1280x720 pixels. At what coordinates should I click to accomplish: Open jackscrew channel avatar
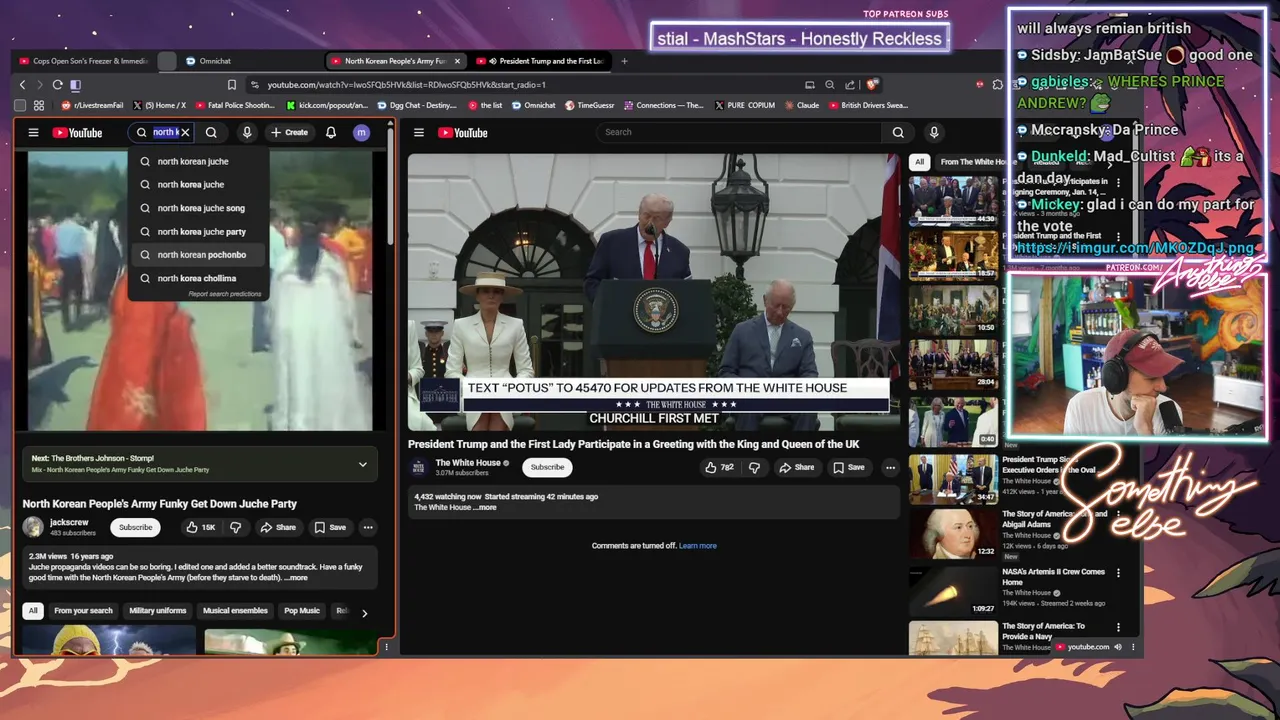[x=34, y=527]
